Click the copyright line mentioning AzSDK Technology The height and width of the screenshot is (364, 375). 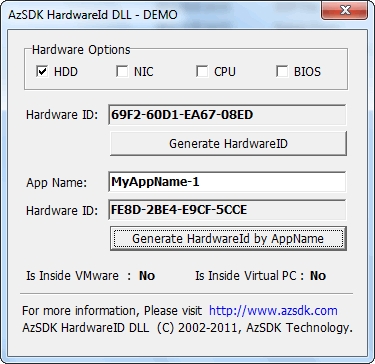click(x=187, y=328)
